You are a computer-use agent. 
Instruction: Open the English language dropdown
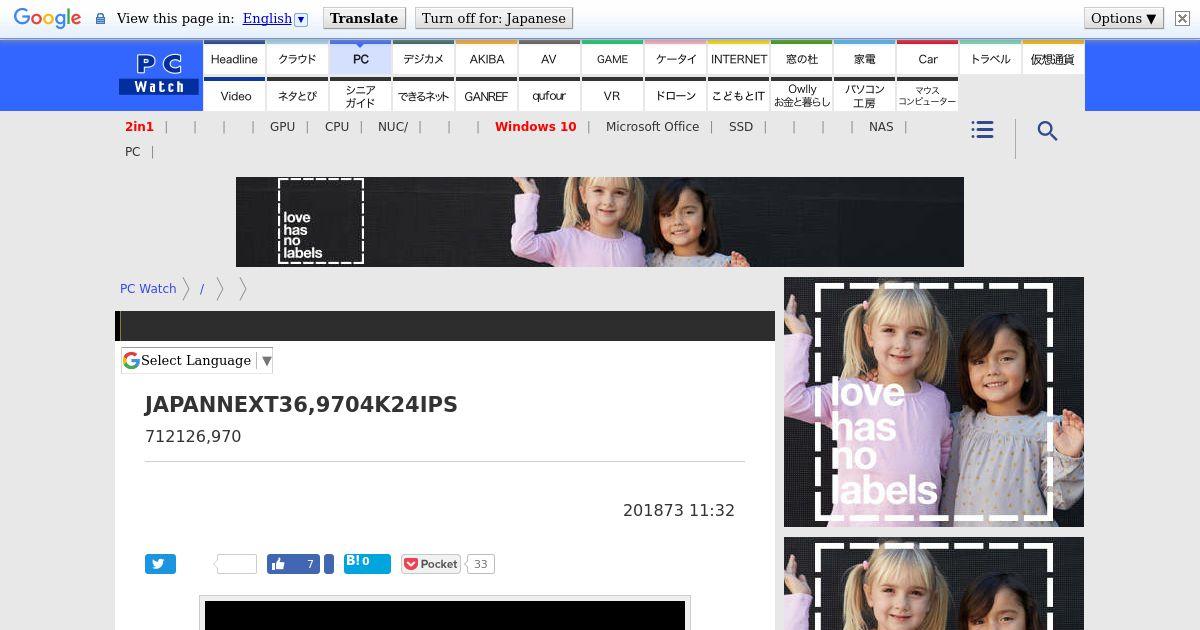tap(275, 18)
